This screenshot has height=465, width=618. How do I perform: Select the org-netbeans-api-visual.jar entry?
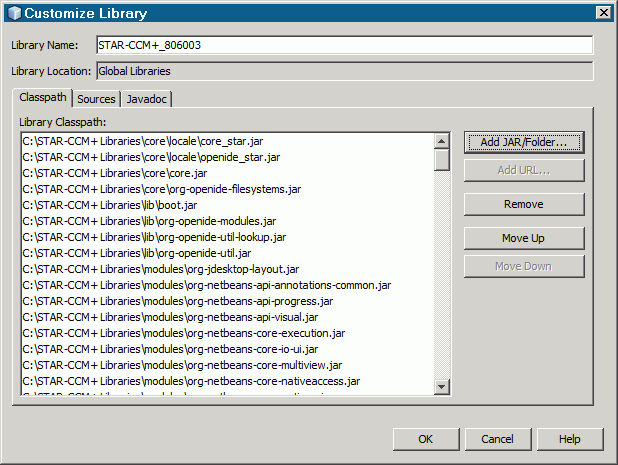click(x=228, y=317)
